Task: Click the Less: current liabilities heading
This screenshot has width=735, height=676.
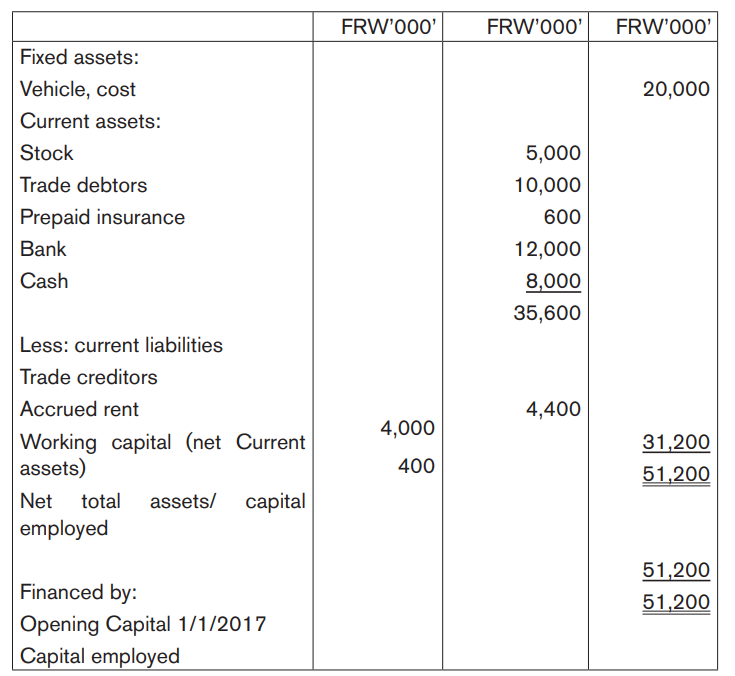Action: pyautogui.click(x=121, y=346)
